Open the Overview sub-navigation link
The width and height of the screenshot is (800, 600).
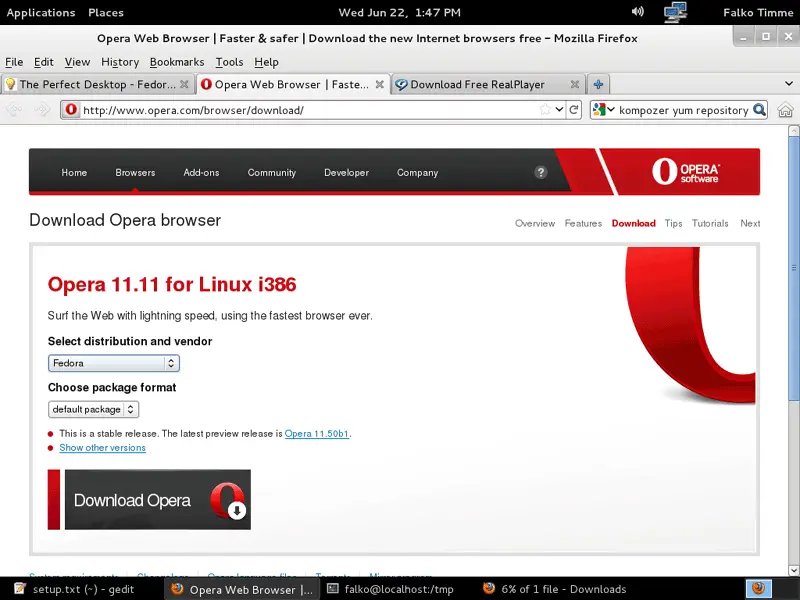535,223
